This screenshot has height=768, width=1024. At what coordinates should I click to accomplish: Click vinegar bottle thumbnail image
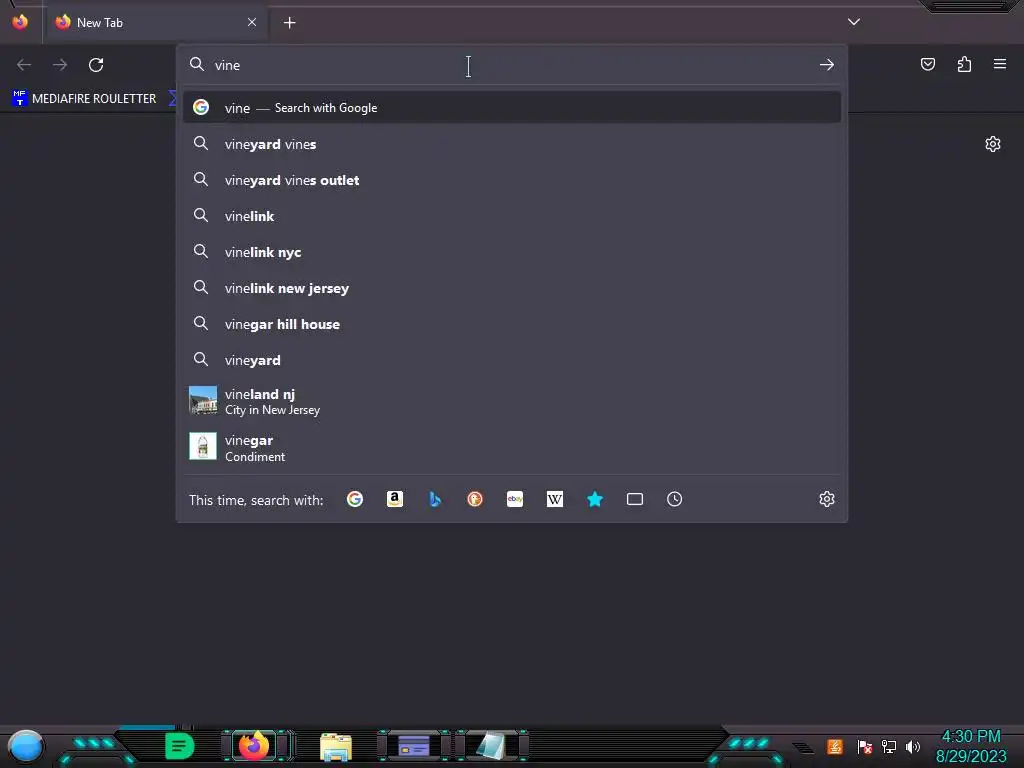tap(202, 447)
